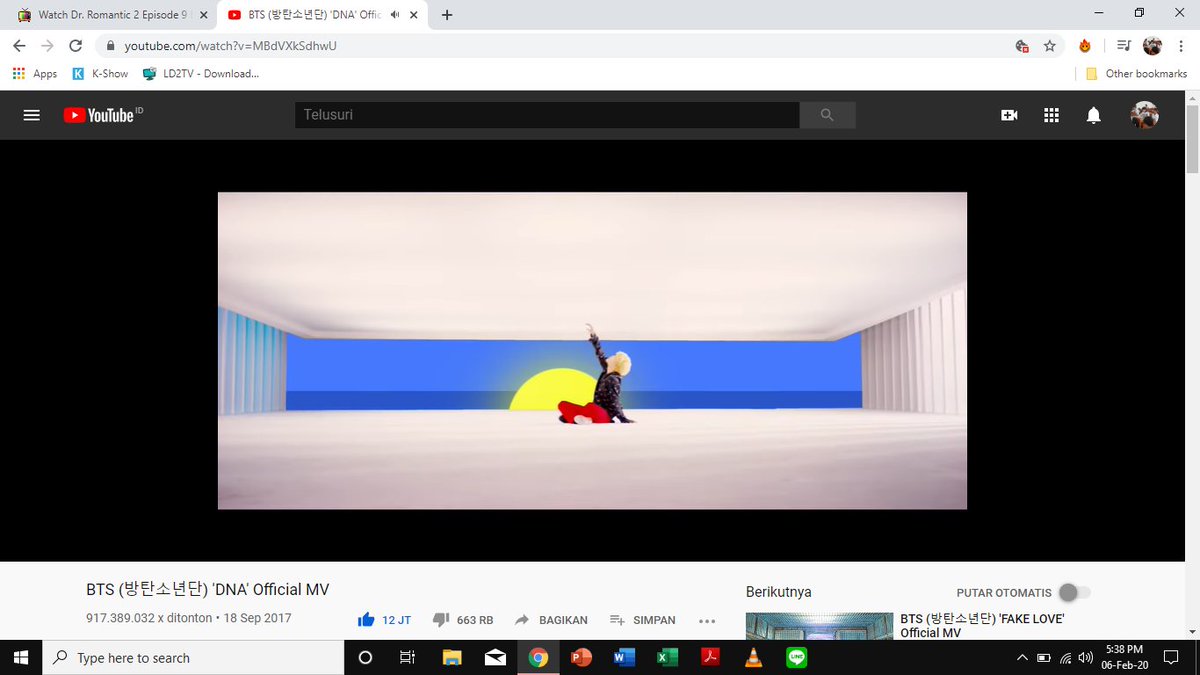Open Excel from the taskbar

667,657
